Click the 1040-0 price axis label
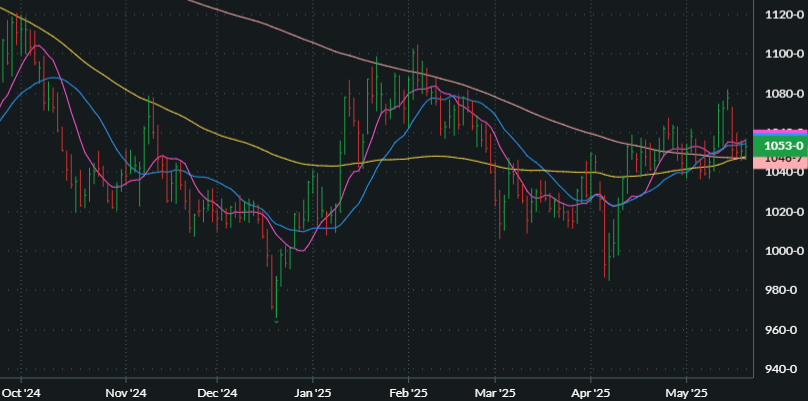808x401 pixels. (784, 173)
